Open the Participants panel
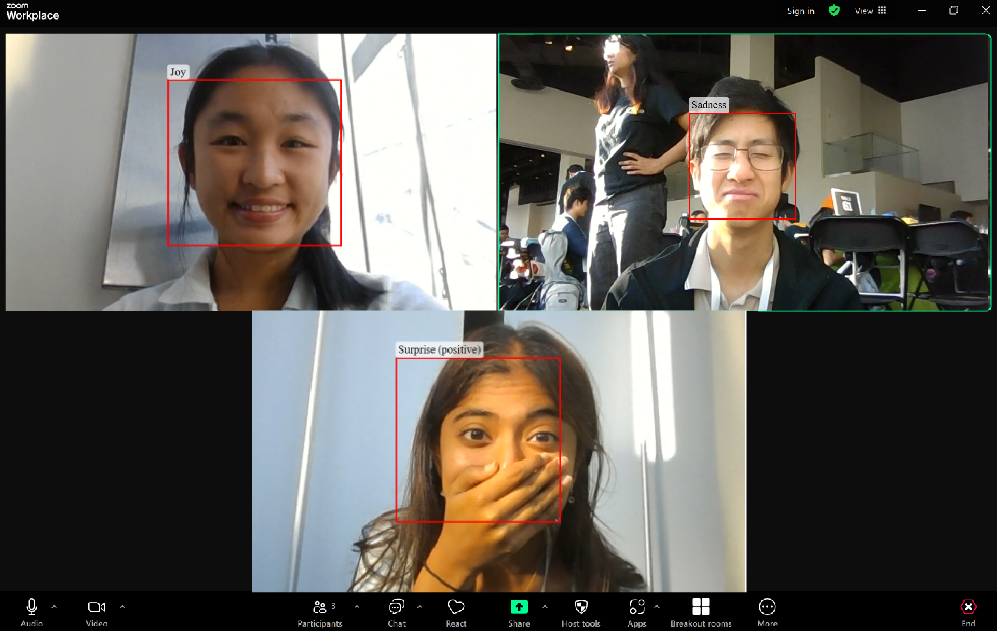Viewport: 997px width, 631px height. coord(320,613)
